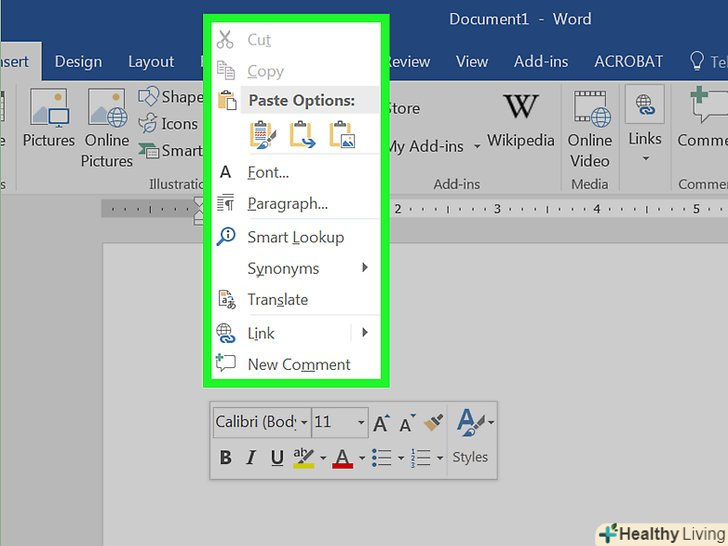The image size is (728, 546).
Task: Toggle Underline in the mini toolbar
Action: (276, 458)
